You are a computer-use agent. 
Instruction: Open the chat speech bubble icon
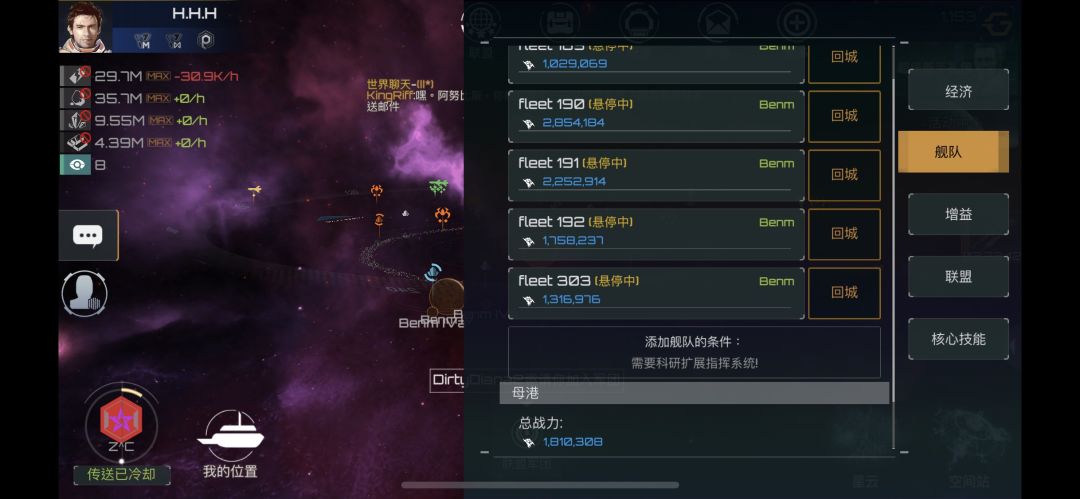88,236
